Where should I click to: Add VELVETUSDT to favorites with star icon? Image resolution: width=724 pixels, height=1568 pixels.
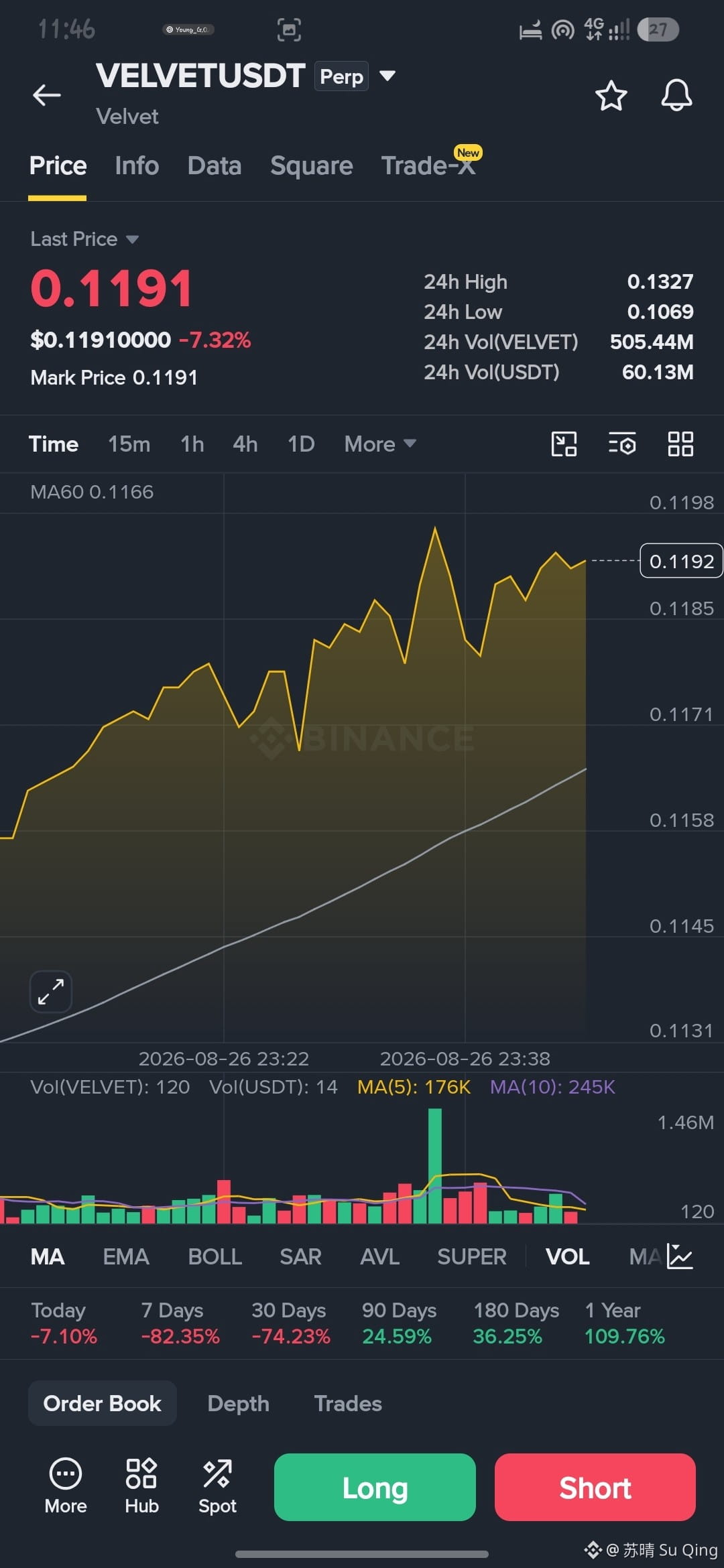pyautogui.click(x=611, y=95)
